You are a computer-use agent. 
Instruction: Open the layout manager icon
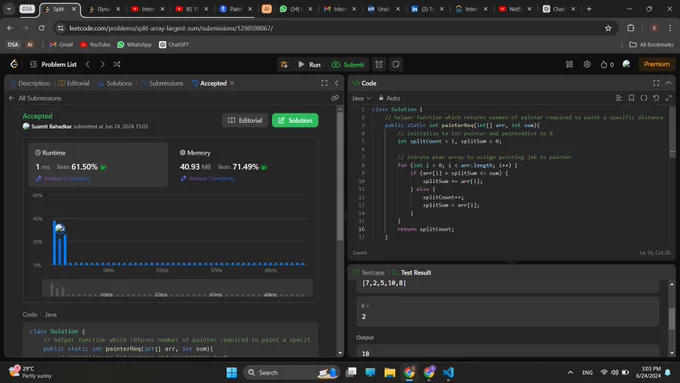569,64
